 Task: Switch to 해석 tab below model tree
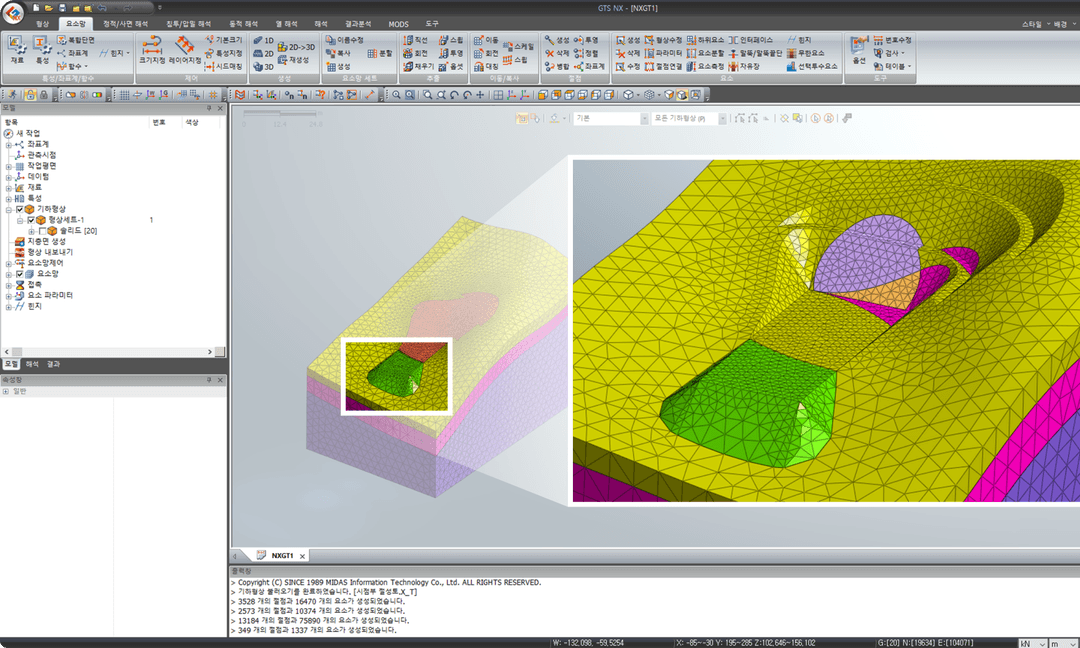(32, 364)
